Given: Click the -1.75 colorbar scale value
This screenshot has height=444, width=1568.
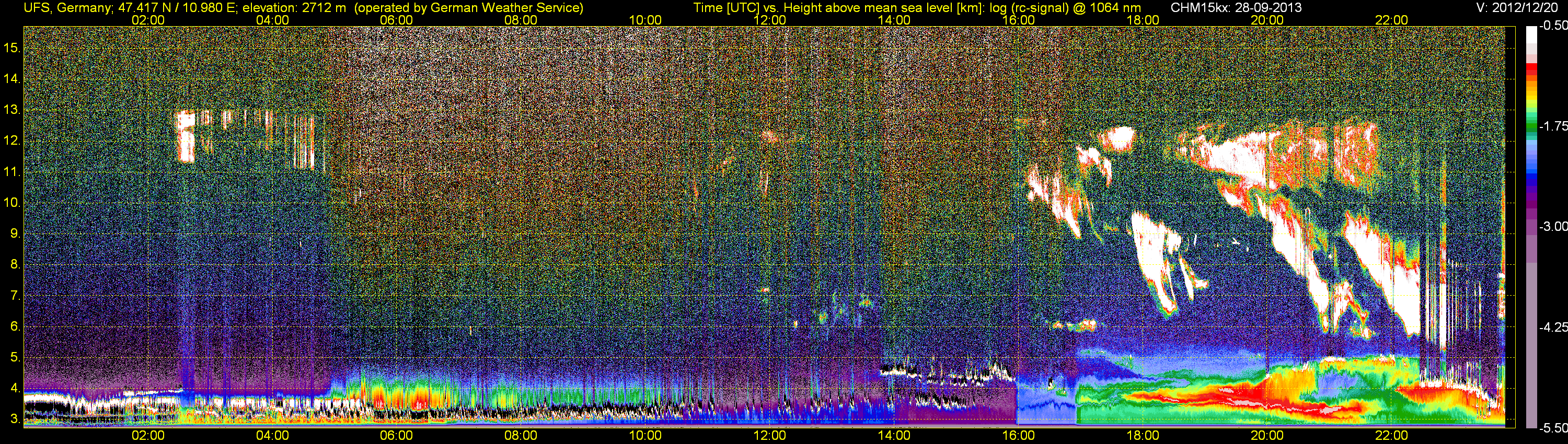Looking at the screenshot, I should (1553, 126).
